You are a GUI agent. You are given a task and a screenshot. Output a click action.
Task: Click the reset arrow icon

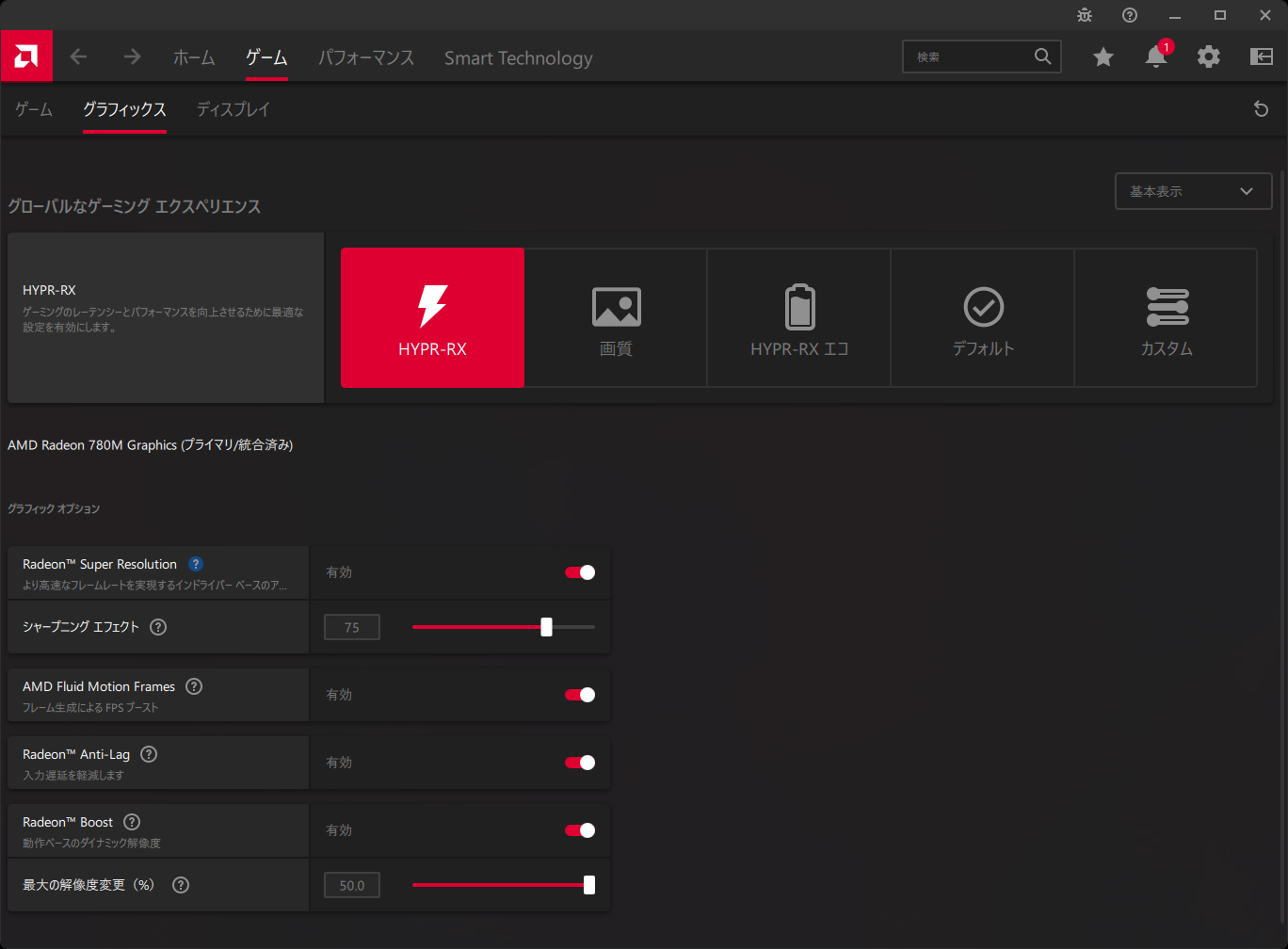coord(1262,109)
